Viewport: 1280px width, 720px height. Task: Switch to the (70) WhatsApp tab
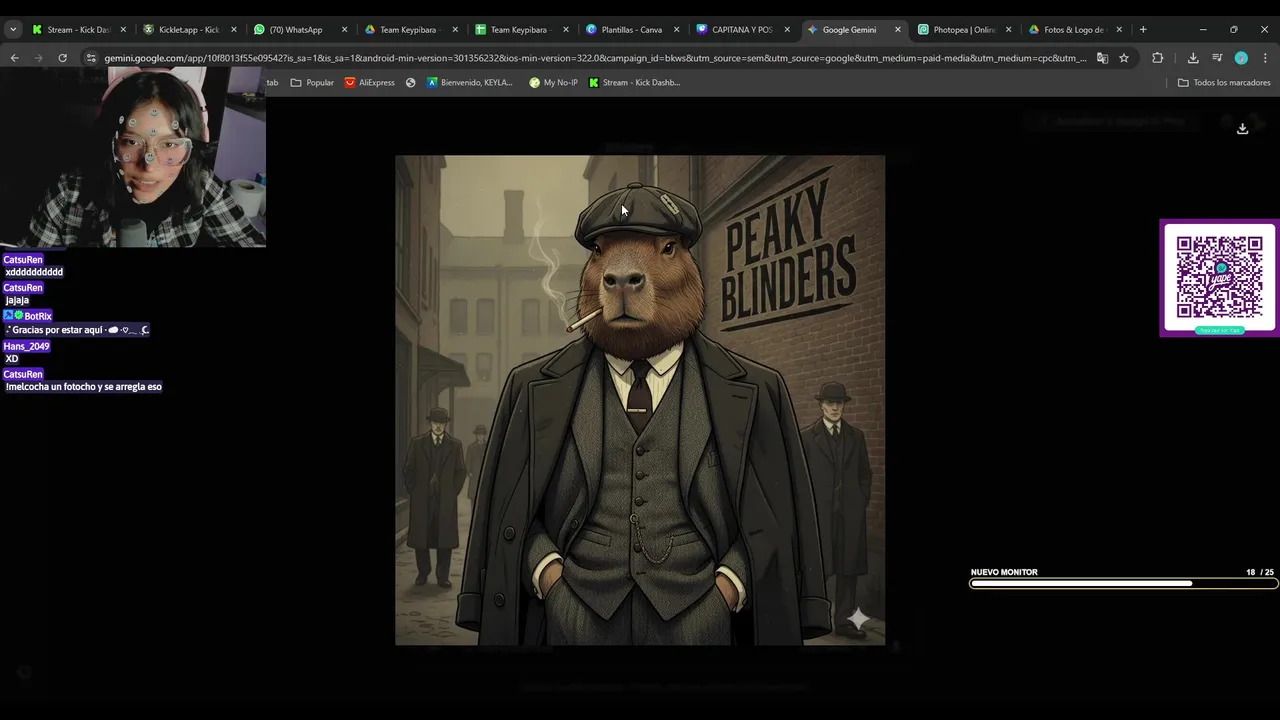[x=297, y=30]
